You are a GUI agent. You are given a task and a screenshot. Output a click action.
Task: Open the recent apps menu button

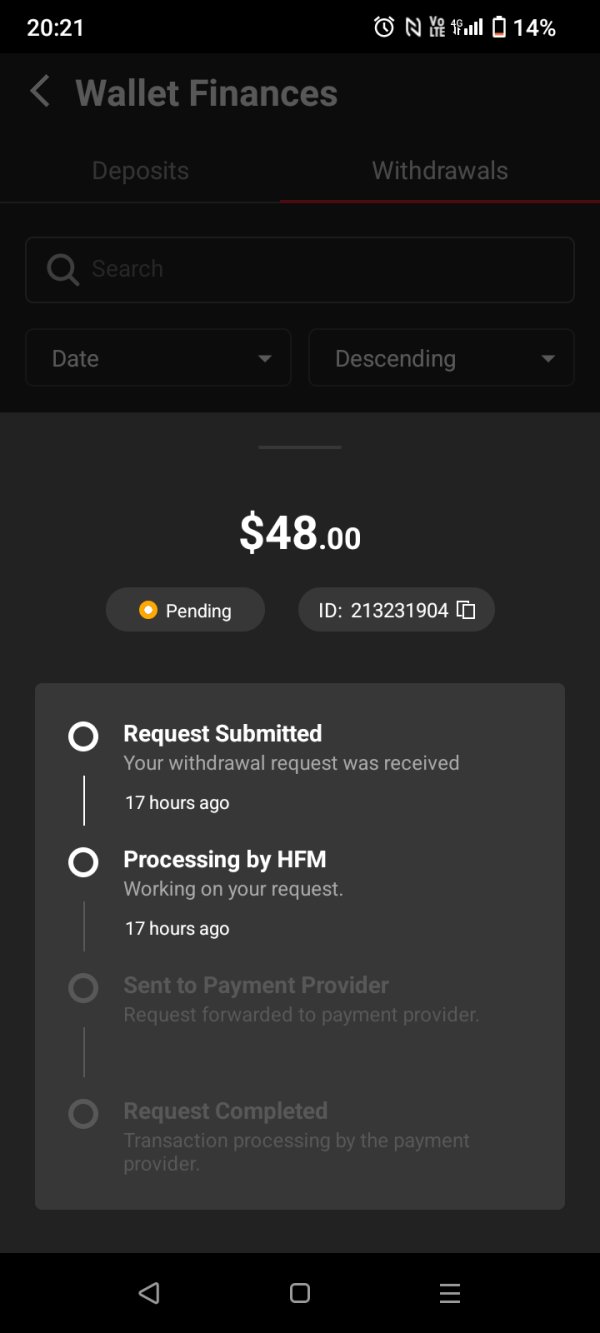(450, 1293)
